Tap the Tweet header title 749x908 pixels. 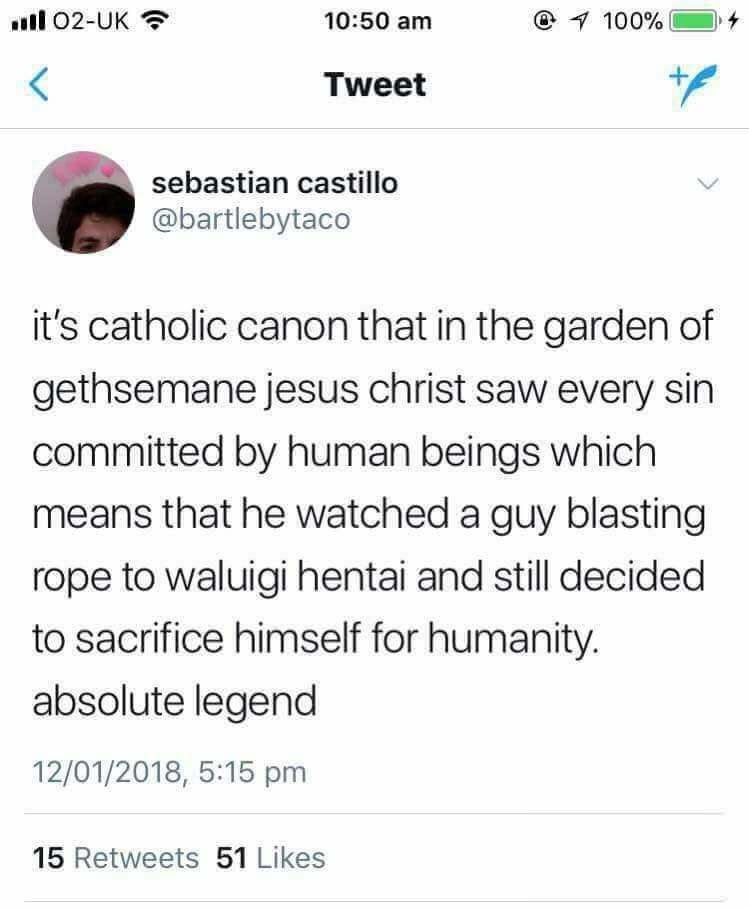[x=375, y=85]
